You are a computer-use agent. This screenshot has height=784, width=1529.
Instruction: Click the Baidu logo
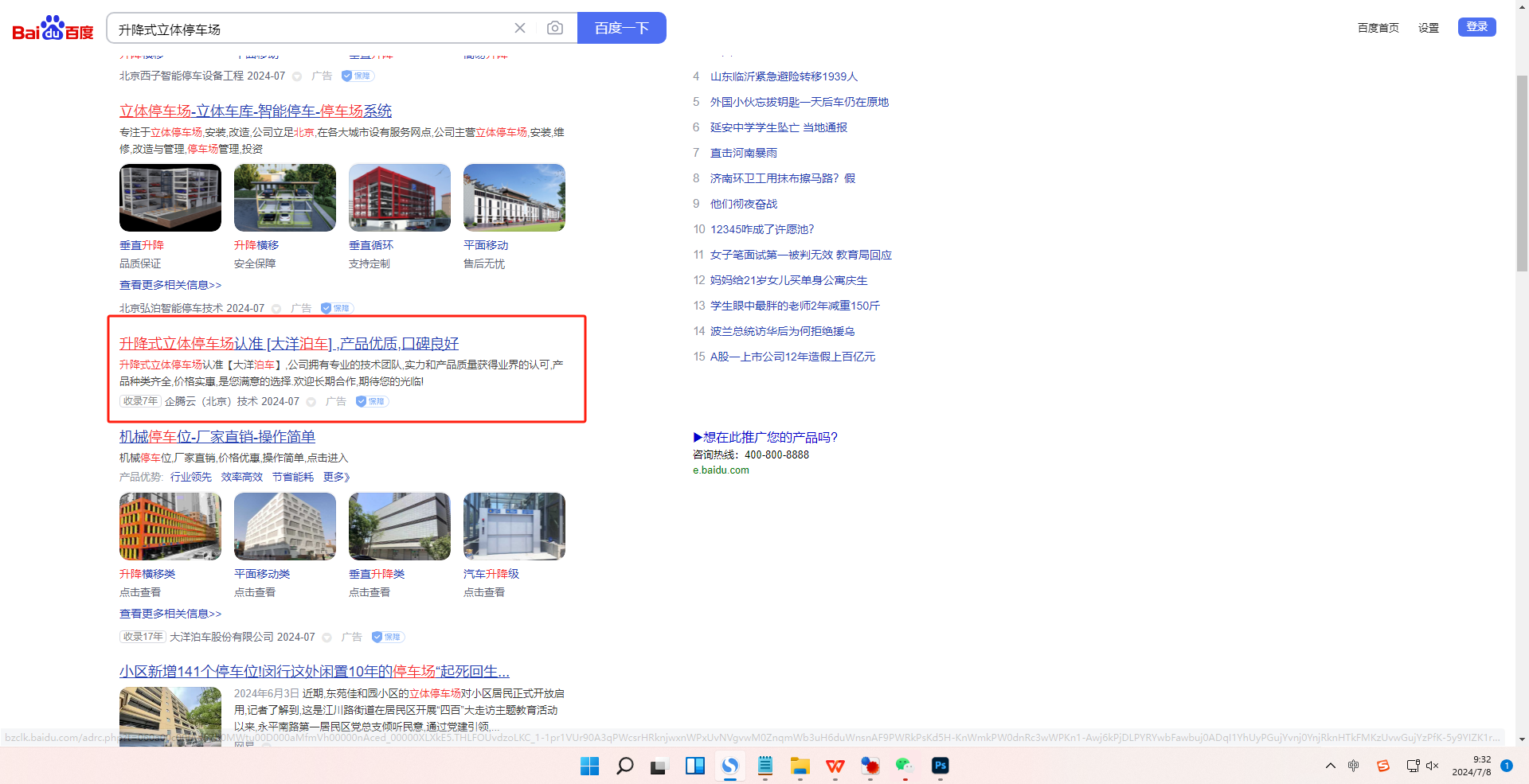[53, 29]
